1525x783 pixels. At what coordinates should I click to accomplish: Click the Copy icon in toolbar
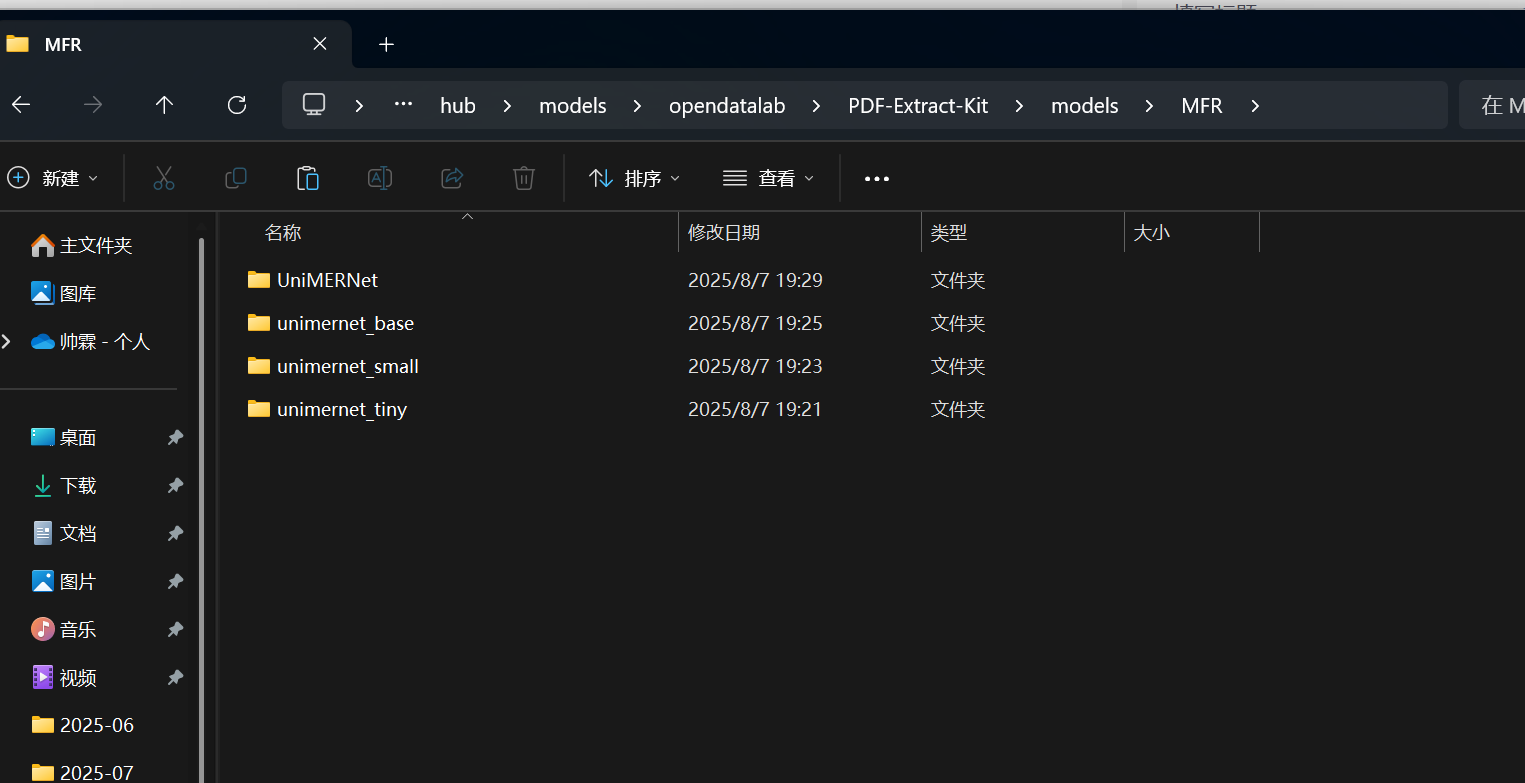[236, 178]
